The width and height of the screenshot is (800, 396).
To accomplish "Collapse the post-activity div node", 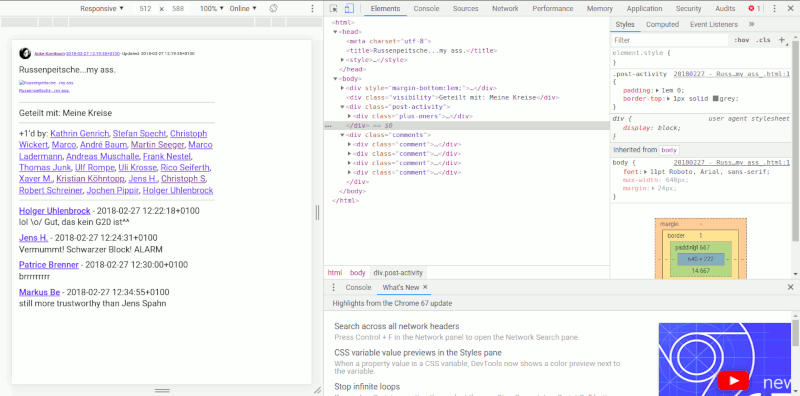I will point(342,107).
